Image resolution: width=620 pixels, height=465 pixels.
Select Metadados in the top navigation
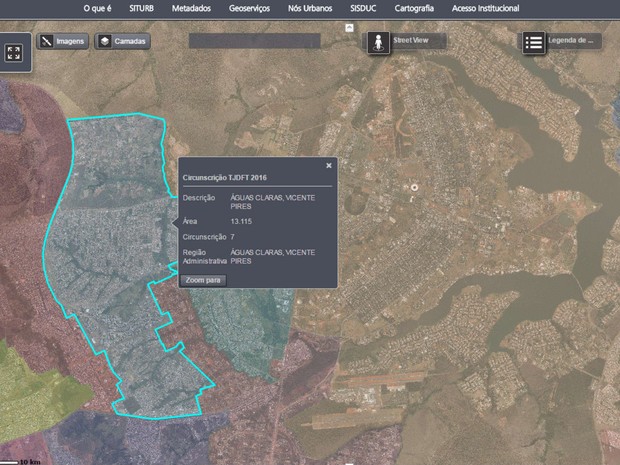tap(191, 7)
